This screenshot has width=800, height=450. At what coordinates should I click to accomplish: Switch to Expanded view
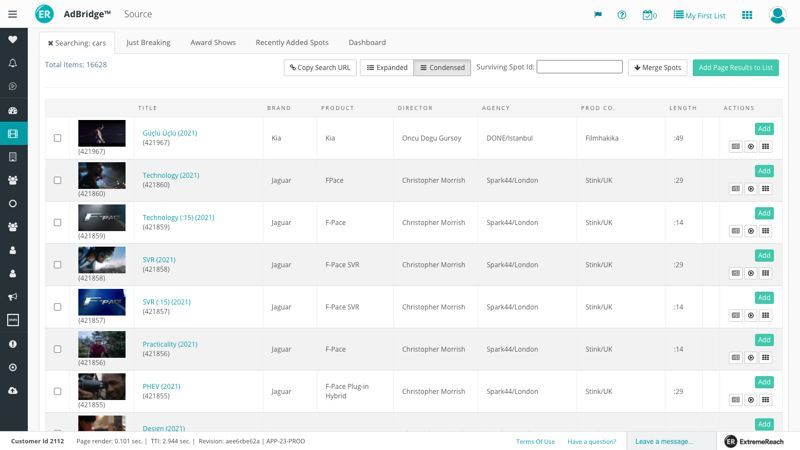pos(387,67)
